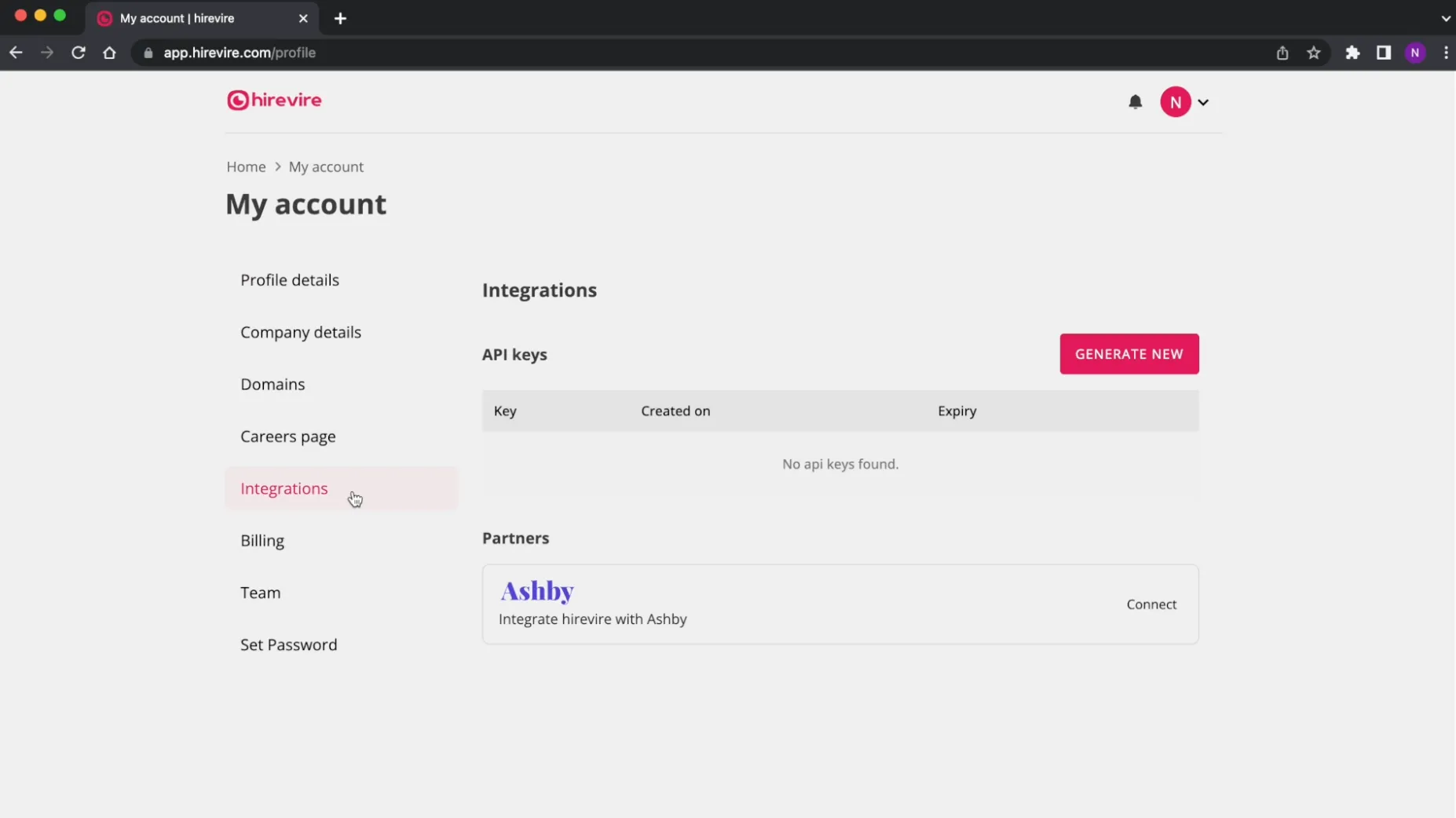Open Set Password section
The image size is (1456, 818).
click(340, 645)
